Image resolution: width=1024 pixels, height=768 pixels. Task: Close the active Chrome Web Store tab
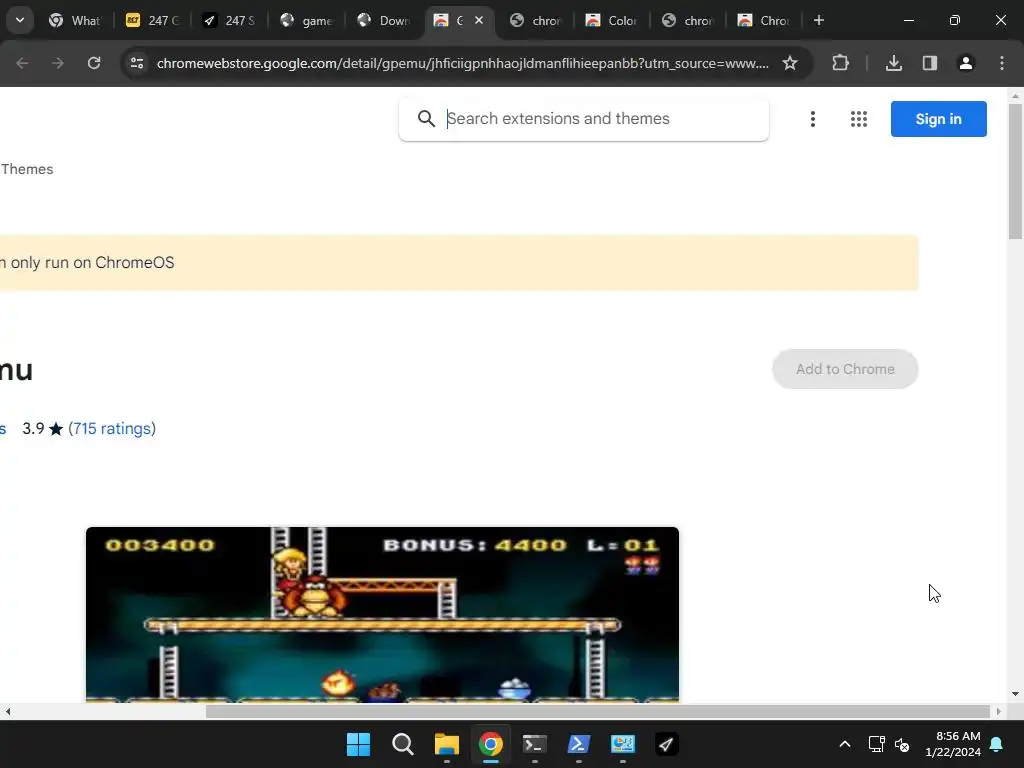click(x=479, y=20)
